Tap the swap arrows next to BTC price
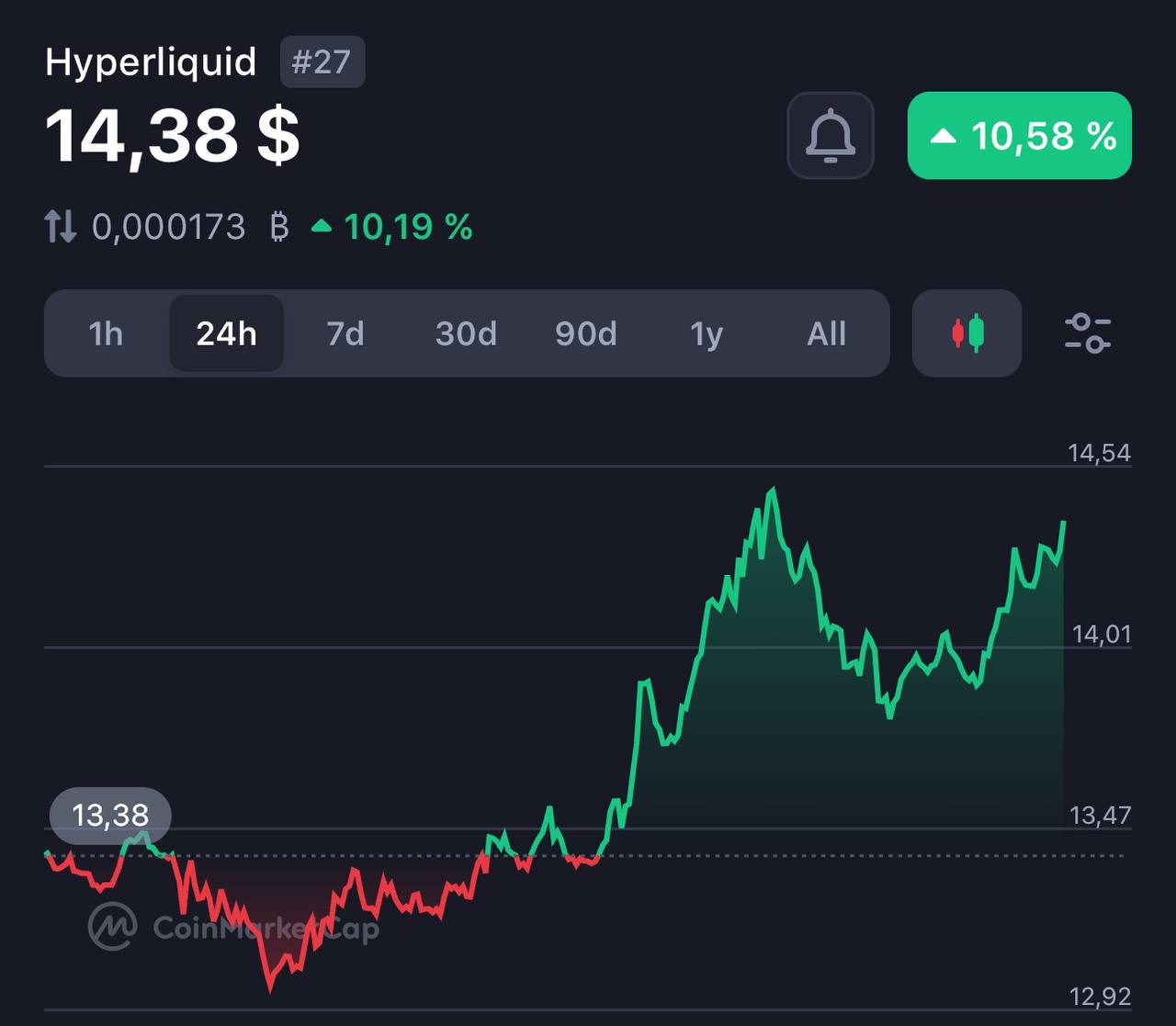 (x=61, y=226)
